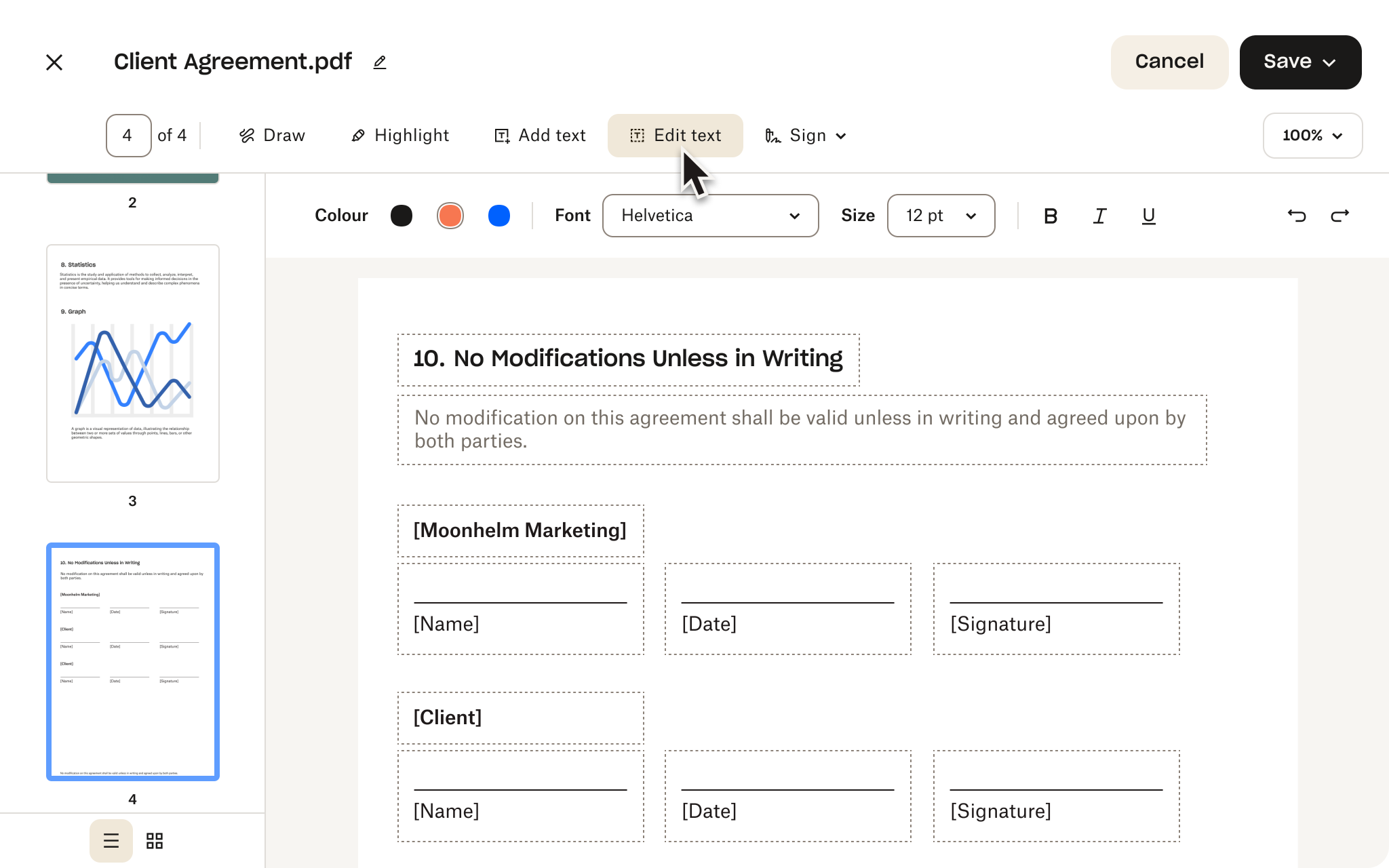Select the Highlight tool

pos(399,135)
